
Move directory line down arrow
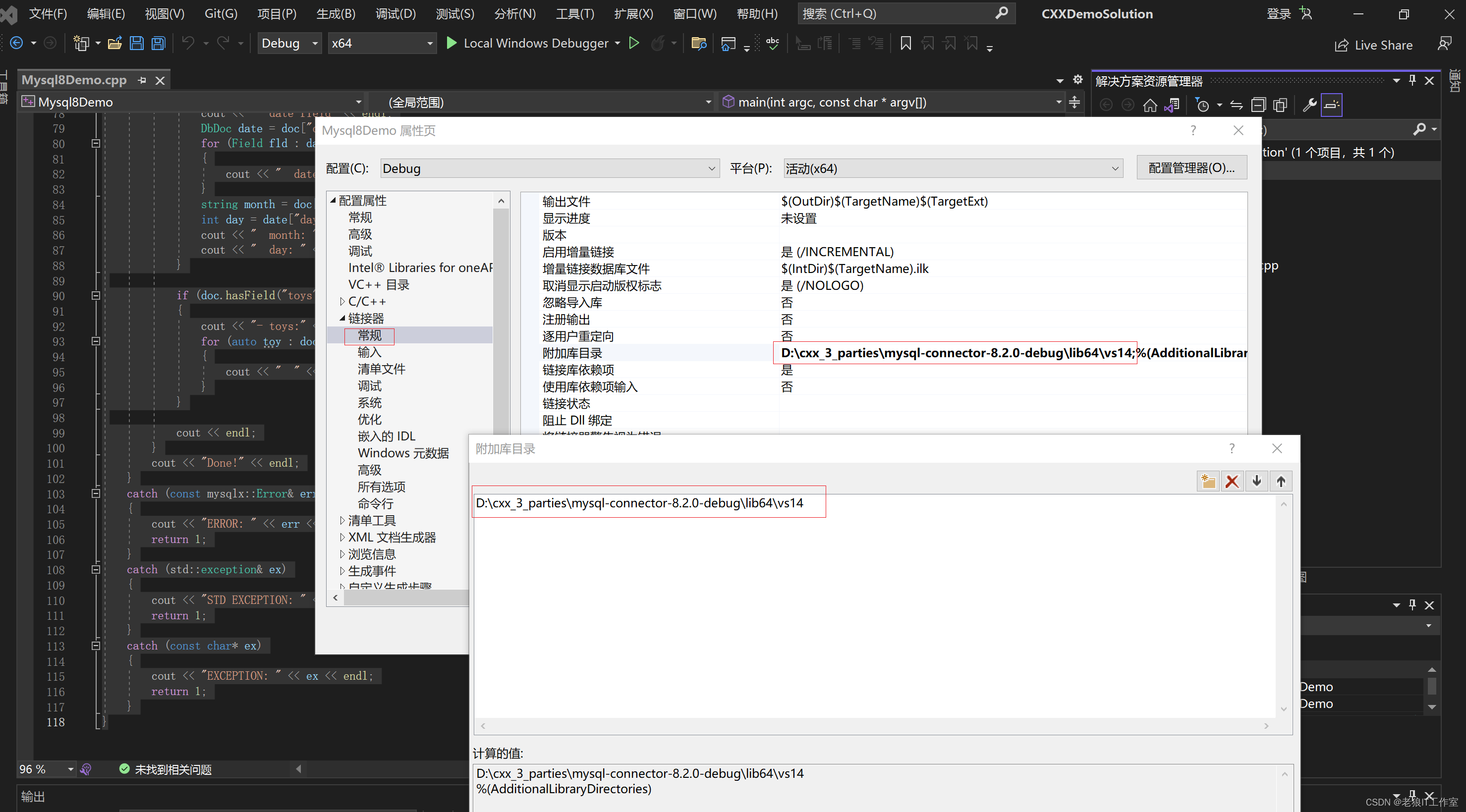[1256, 482]
